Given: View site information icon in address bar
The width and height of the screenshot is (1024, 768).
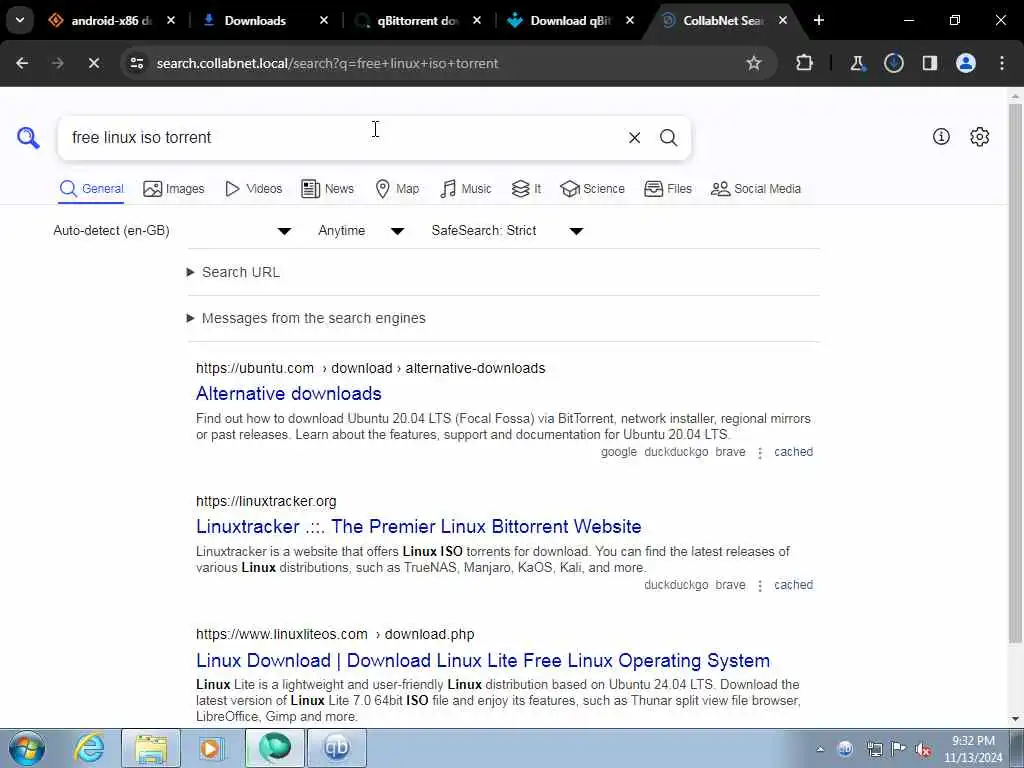Looking at the screenshot, I should coord(136,63).
